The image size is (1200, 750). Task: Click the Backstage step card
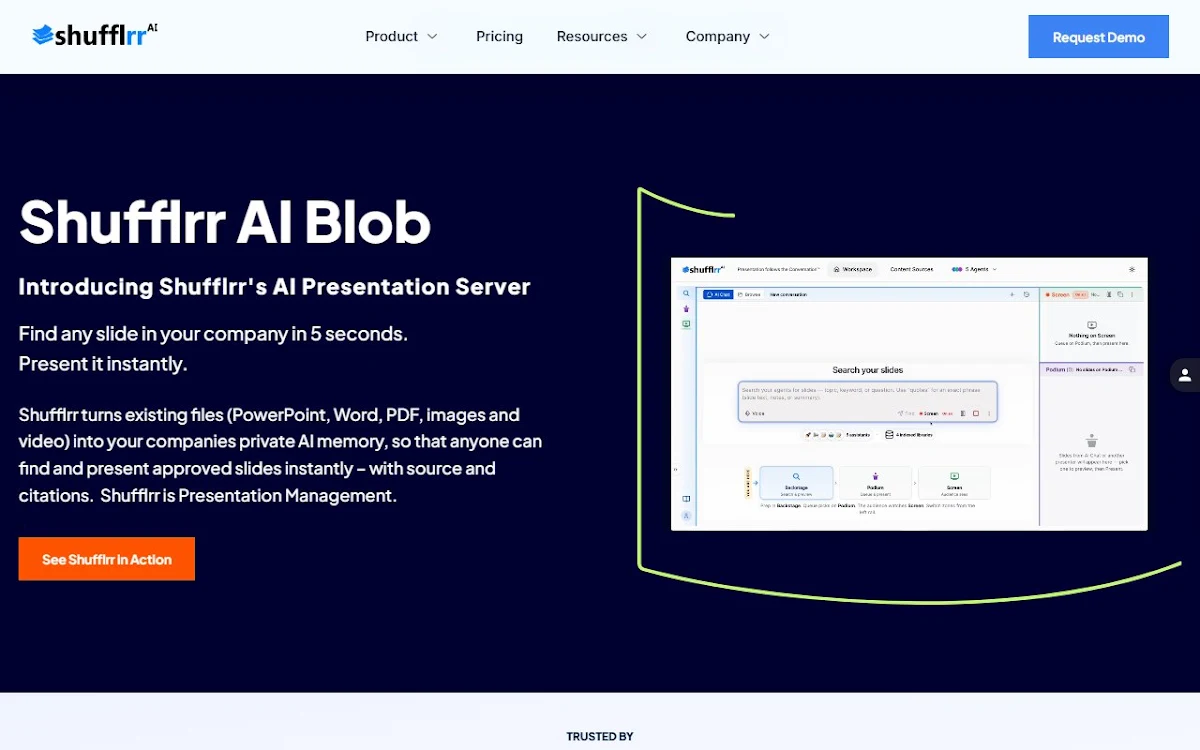796,483
